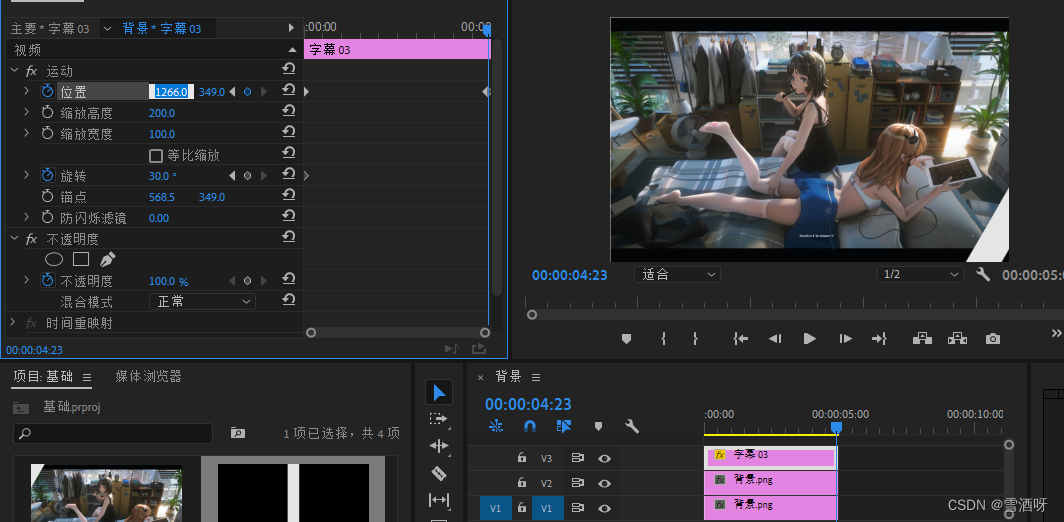Enable the 等比缩放 checkbox
This screenshot has height=522, width=1064.
coord(156,156)
